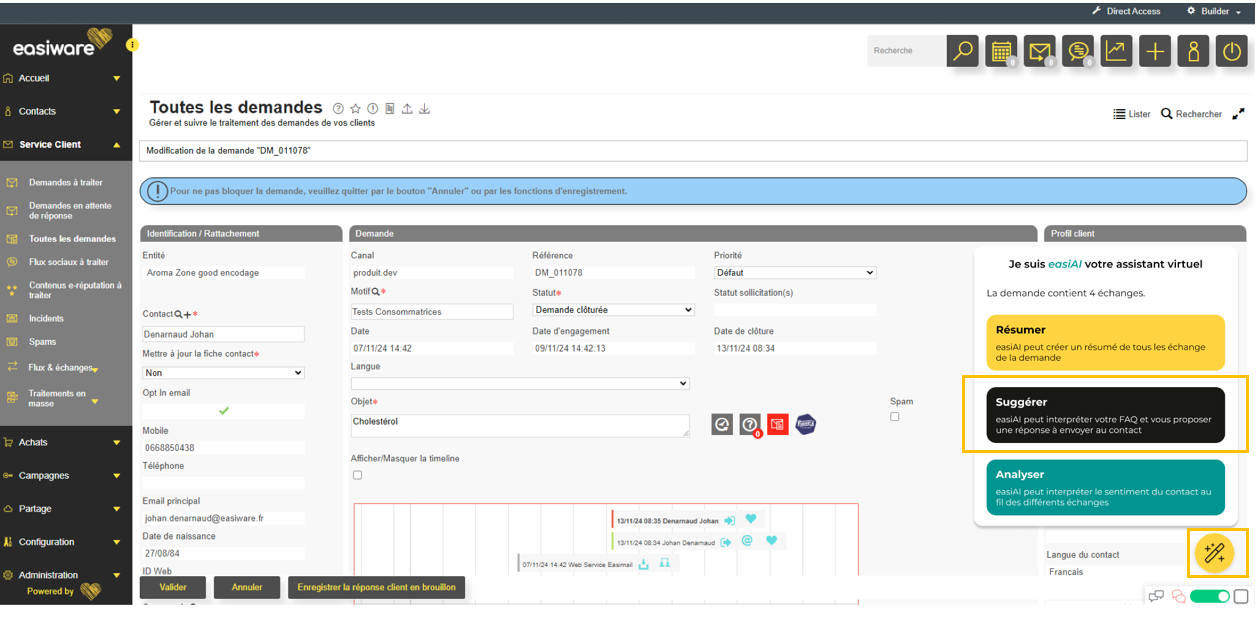
Task: Expand the Campagnes sidebar menu
Action: pos(65,475)
